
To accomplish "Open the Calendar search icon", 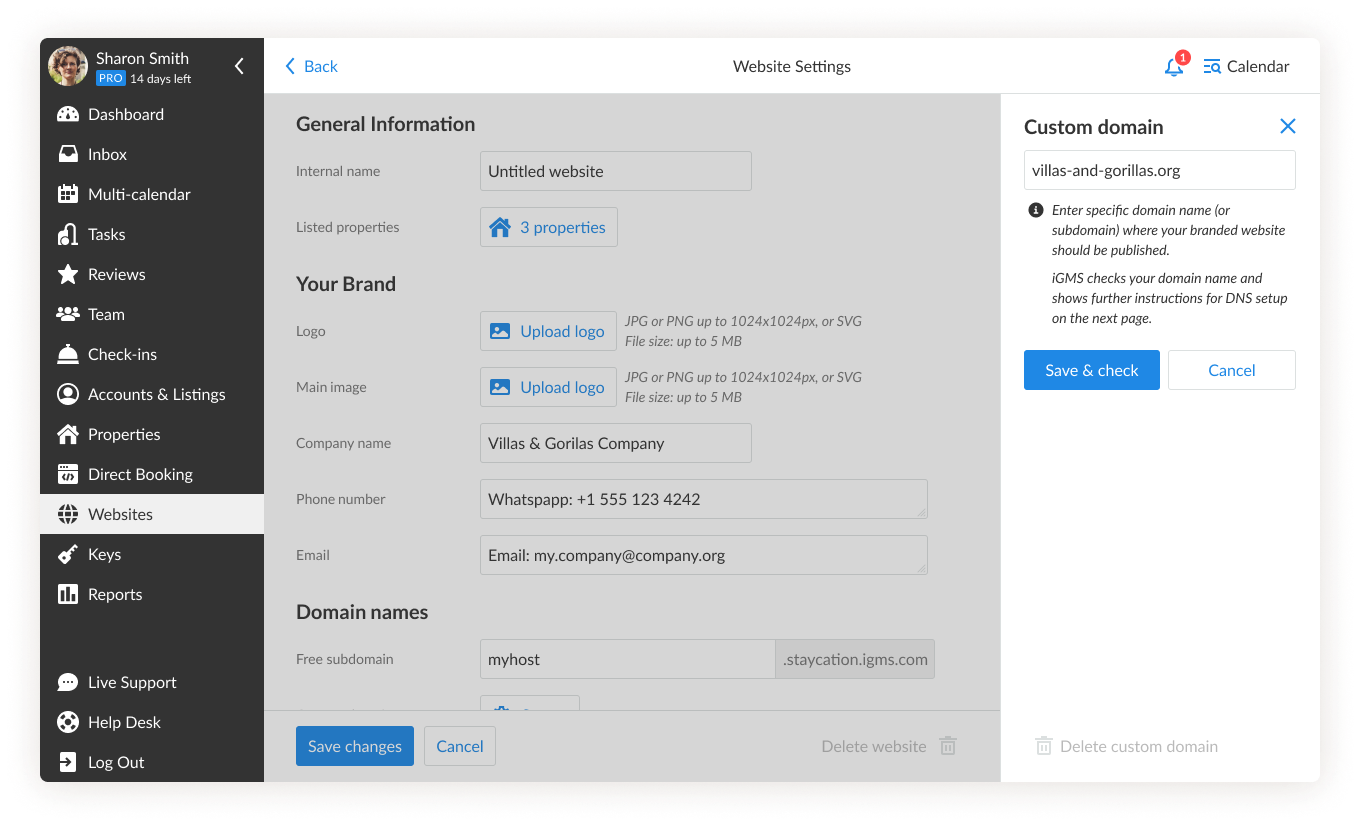I will click(1212, 67).
